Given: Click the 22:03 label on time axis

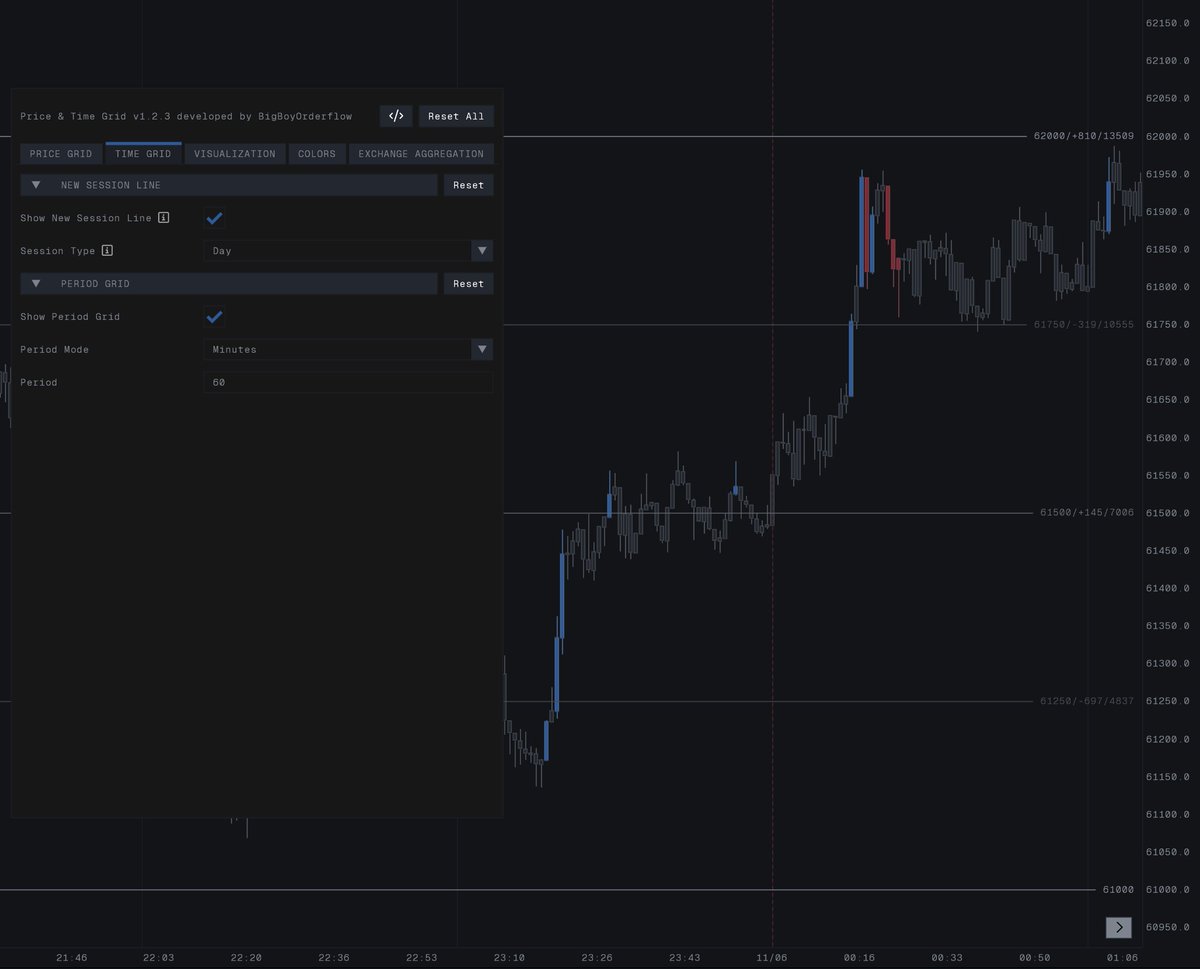Looking at the screenshot, I should click(x=159, y=958).
